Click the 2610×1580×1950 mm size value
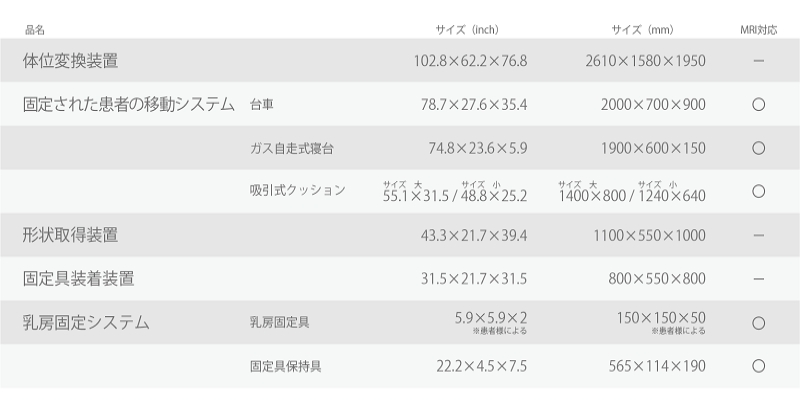800x400 pixels. point(645,61)
